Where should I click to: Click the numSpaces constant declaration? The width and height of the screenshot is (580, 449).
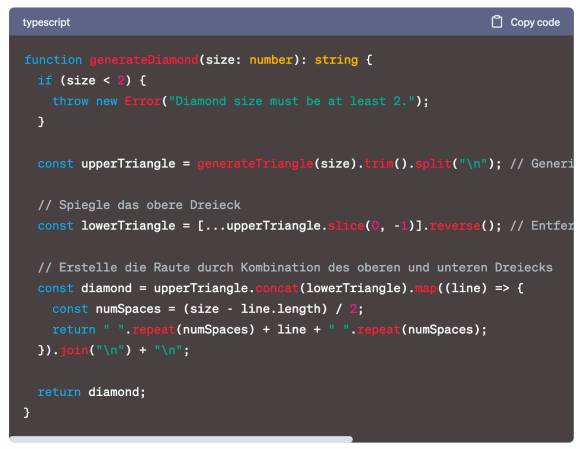tap(128, 308)
